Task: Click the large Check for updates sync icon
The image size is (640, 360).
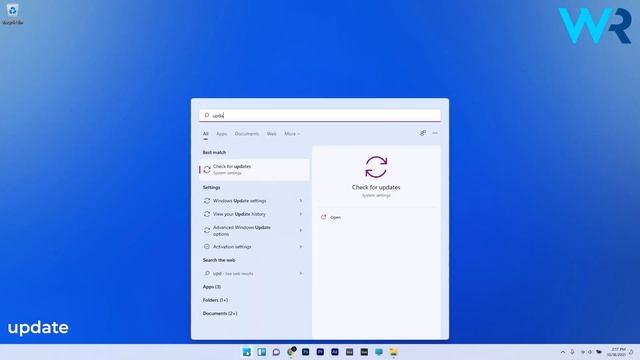Action: 376,167
